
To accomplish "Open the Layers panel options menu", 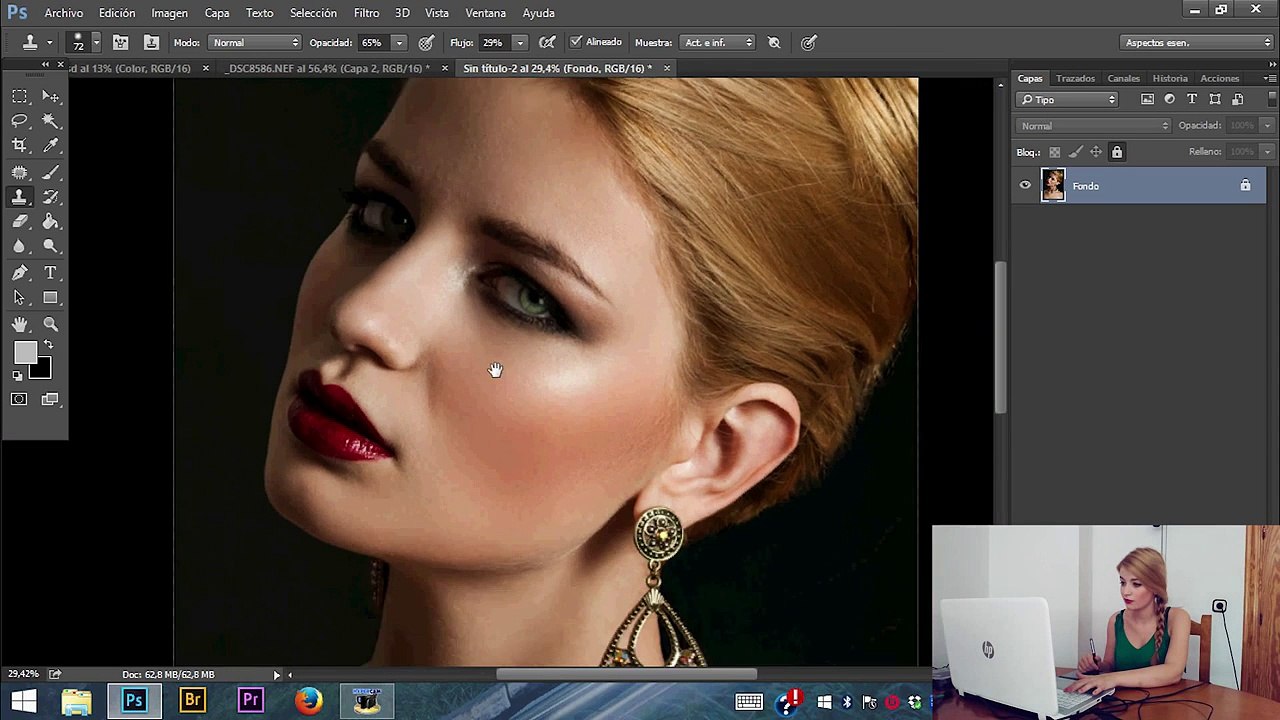I will click(1270, 78).
